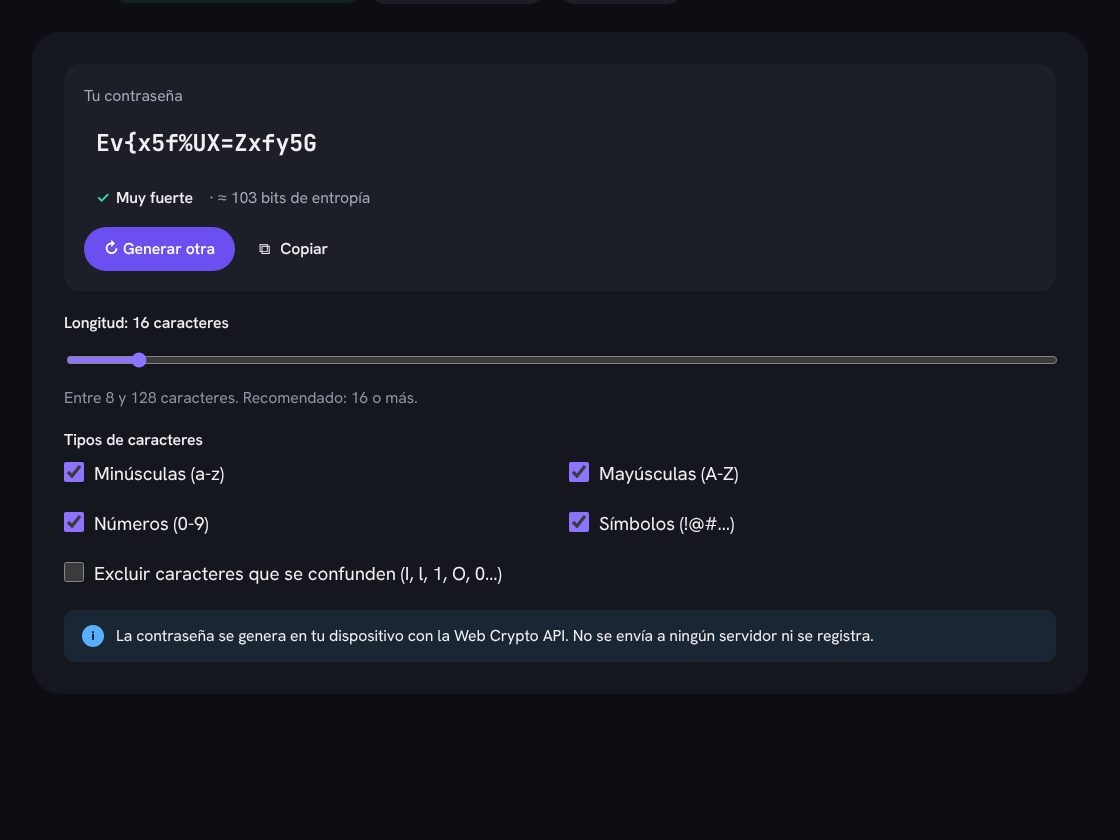This screenshot has width=1120, height=840.
Task: Click the green check next to Muy fuerte
Action: (103, 198)
